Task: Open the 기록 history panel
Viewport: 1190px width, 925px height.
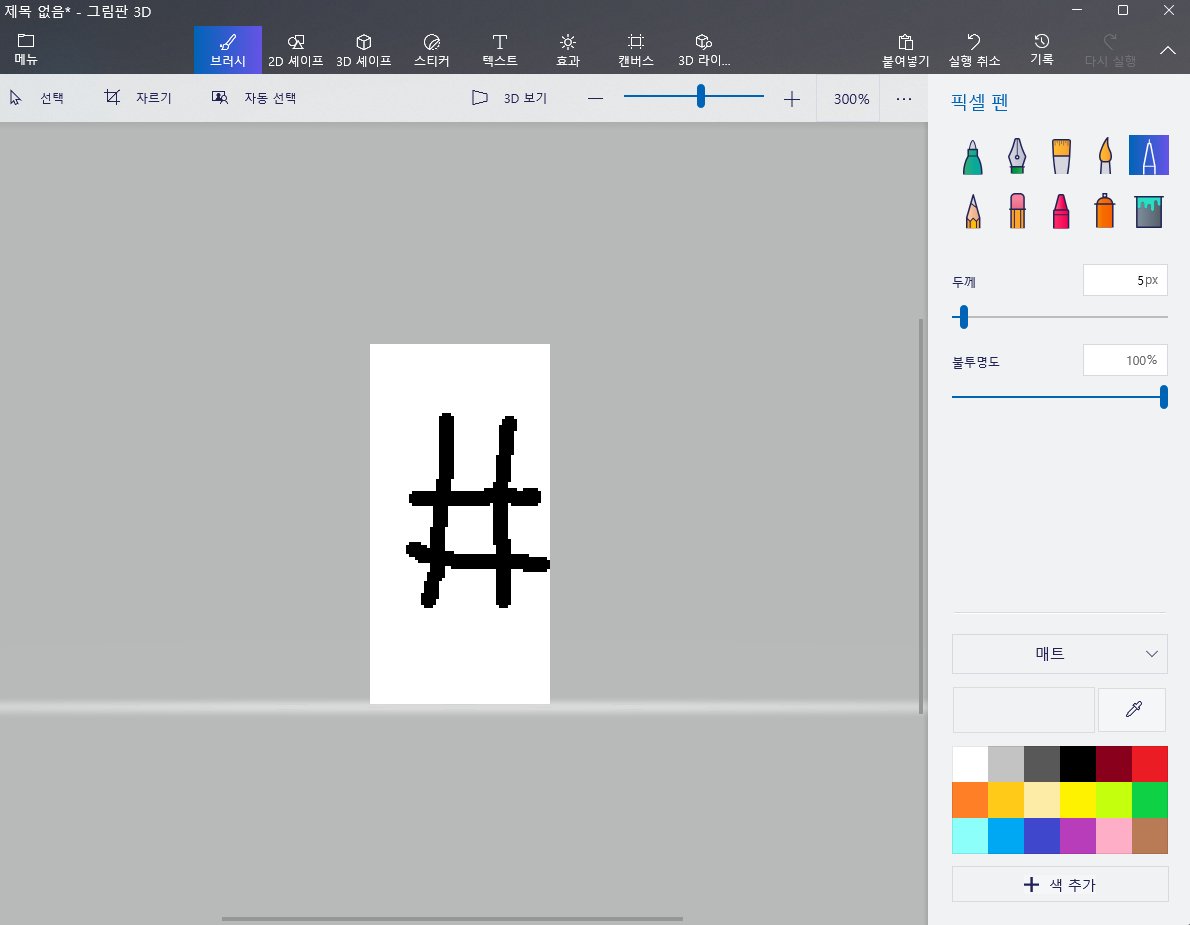Action: tap(1042, 50)
